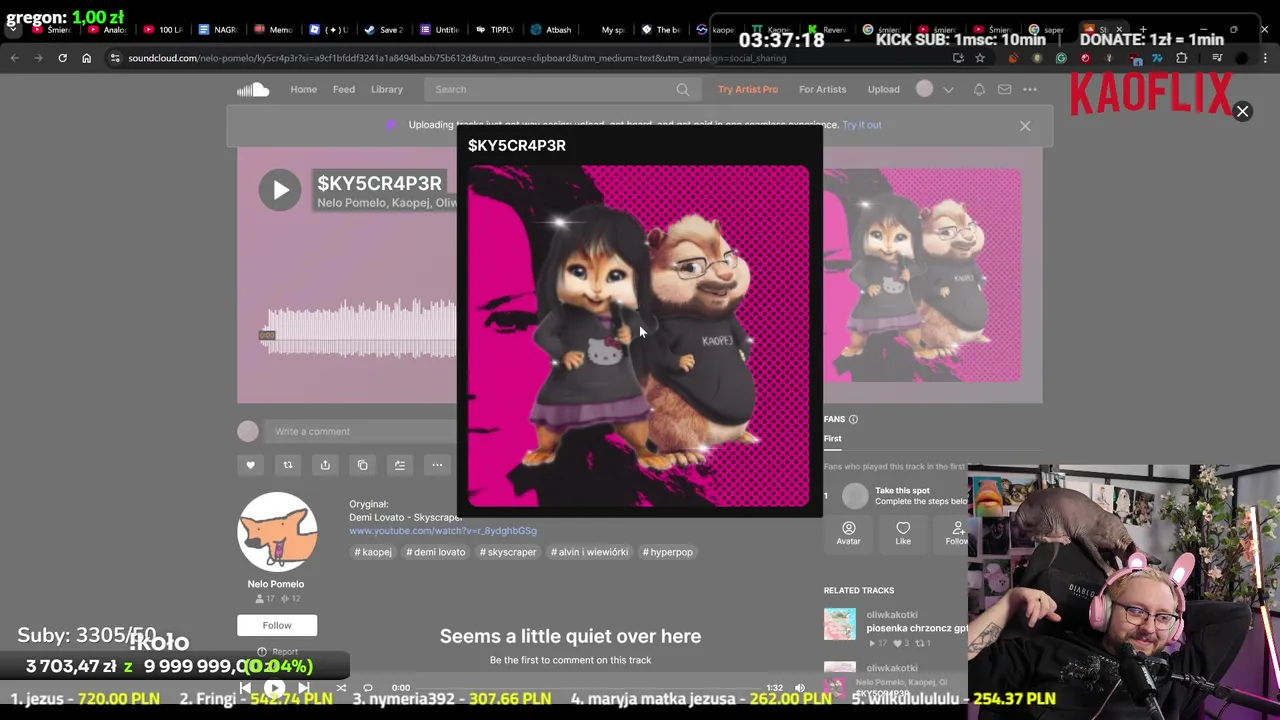Click the Try it out banner link
This screenshot has width=1280, height=720.
(x=861, y=125)
